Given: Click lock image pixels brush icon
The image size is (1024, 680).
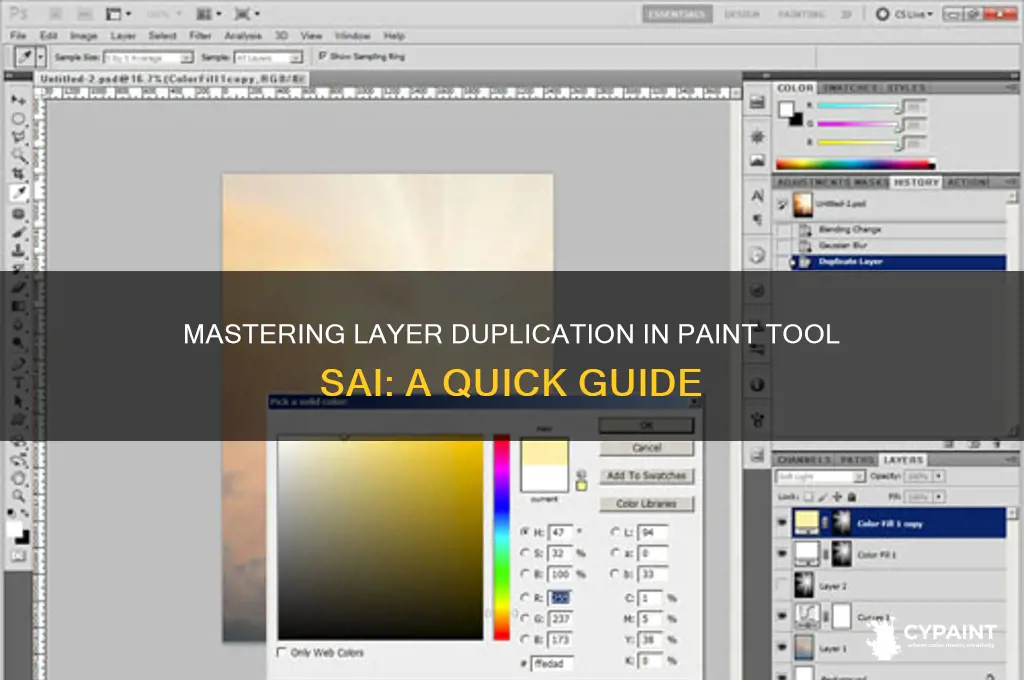Looking at the screenshot, I should pyautogui.click(x=823, y=497).
